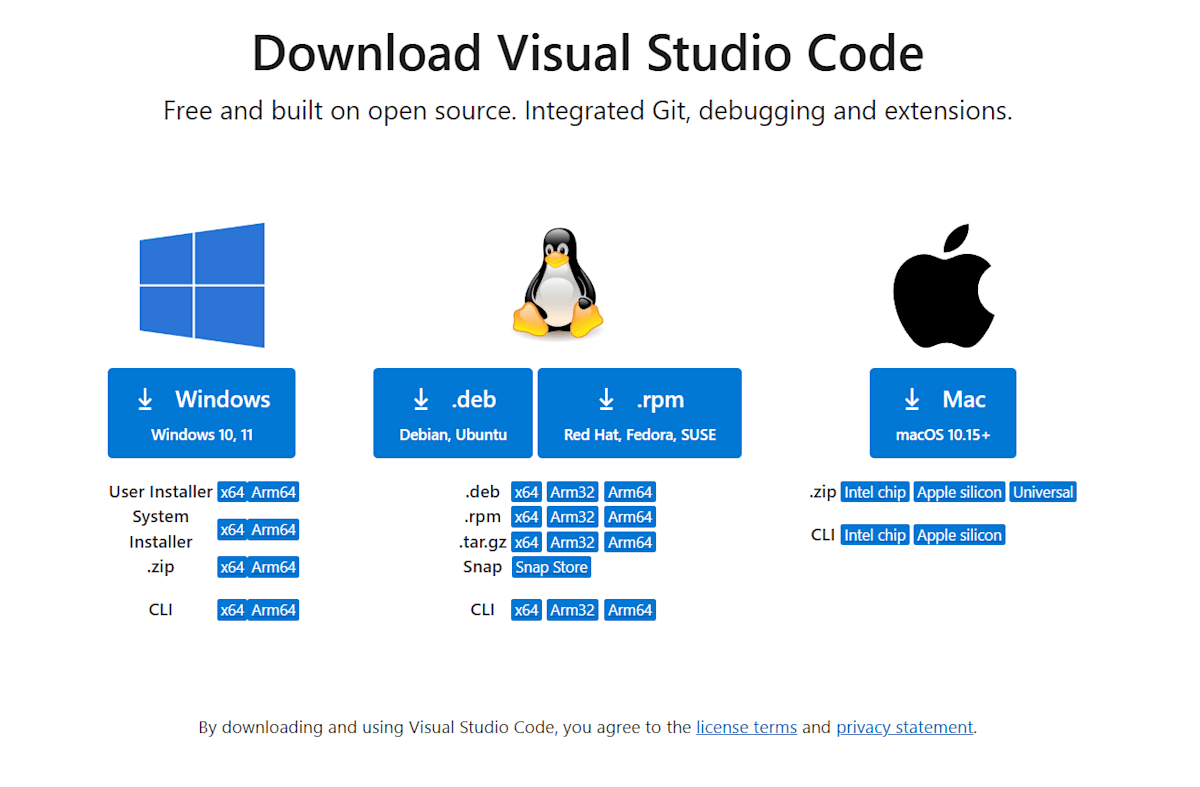
Task: Get Windows User Installer x64
Action: tap(232, 492)
